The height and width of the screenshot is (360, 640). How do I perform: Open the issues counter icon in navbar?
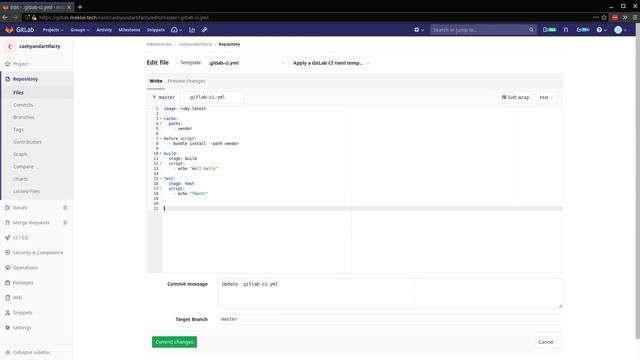click(549, 30)
